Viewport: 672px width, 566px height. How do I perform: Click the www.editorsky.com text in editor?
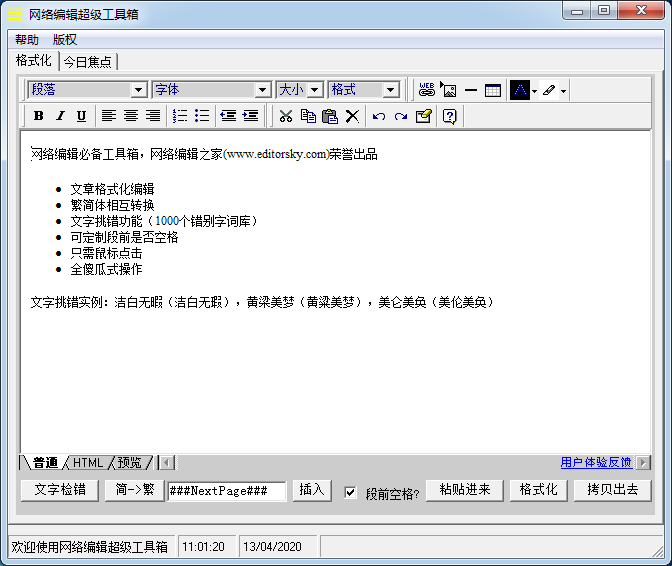coord(277,154)
